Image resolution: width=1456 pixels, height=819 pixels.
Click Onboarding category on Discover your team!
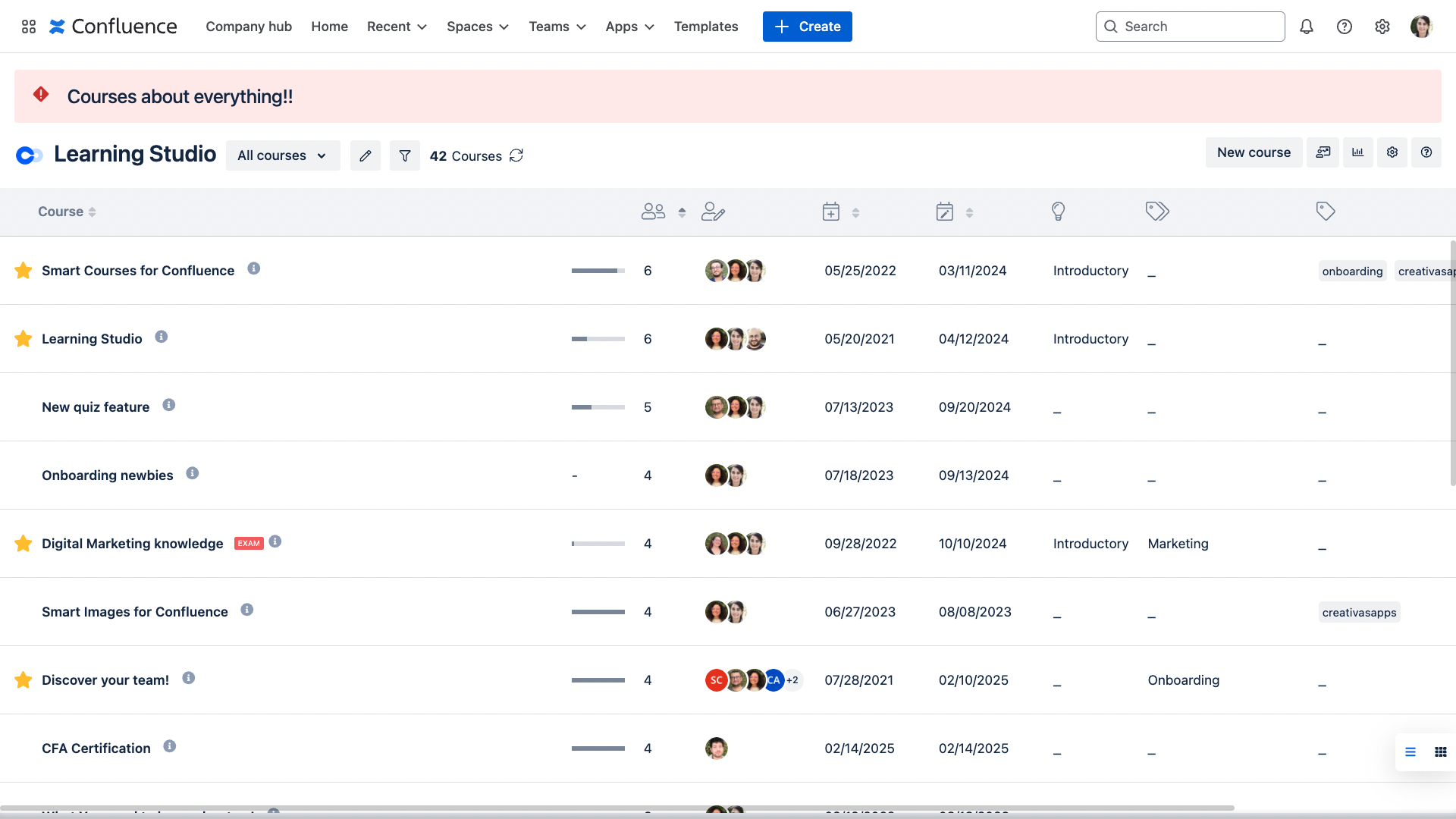pos(1184,680)
